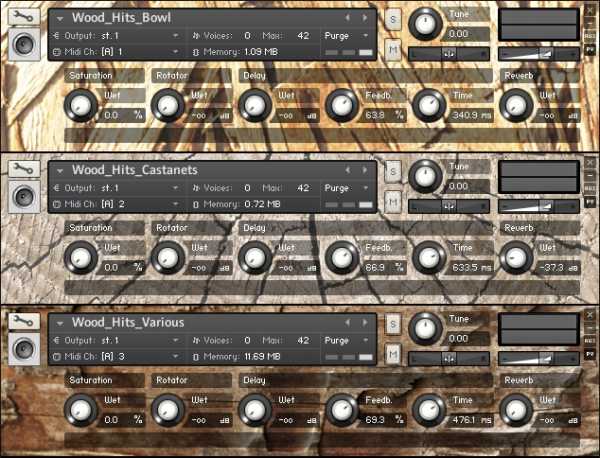
Task: Click the Wood_Hits_Castanets instrument name
Action: (x=134, y=170)
